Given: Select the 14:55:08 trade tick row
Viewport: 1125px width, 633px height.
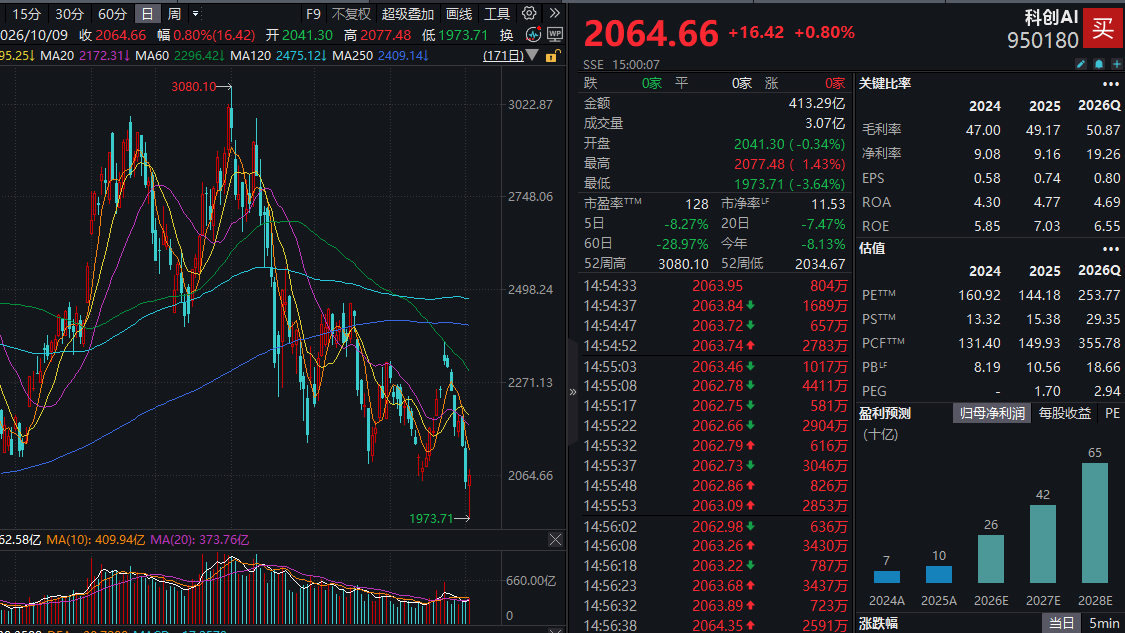Looking at the screenshot, I should pos(715,386).
